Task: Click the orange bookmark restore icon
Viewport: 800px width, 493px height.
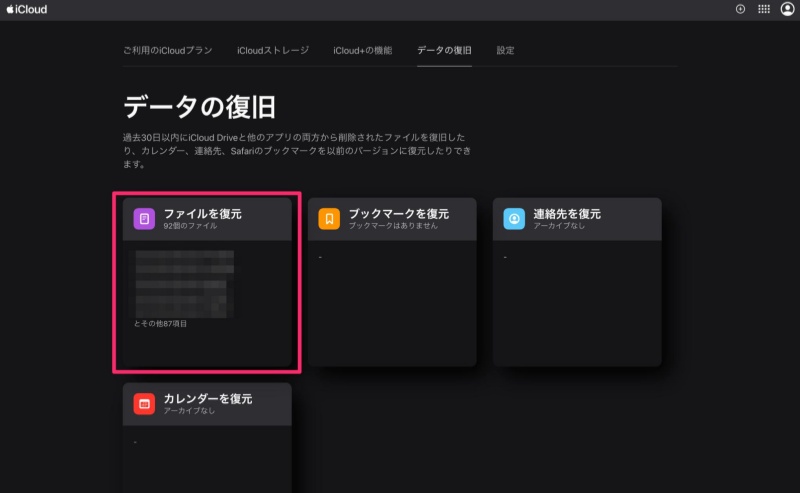Action: [329, 219]
